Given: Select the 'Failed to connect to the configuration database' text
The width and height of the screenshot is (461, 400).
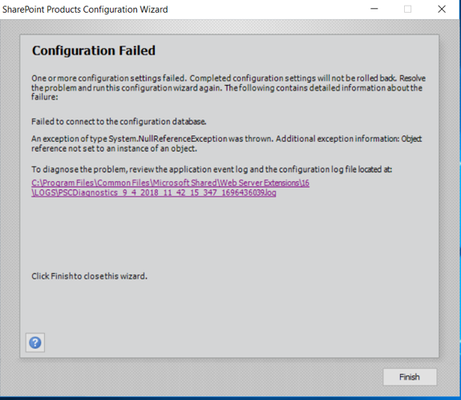Looking at the screenshot, I should pyautogui.click(x=119, y=122).
